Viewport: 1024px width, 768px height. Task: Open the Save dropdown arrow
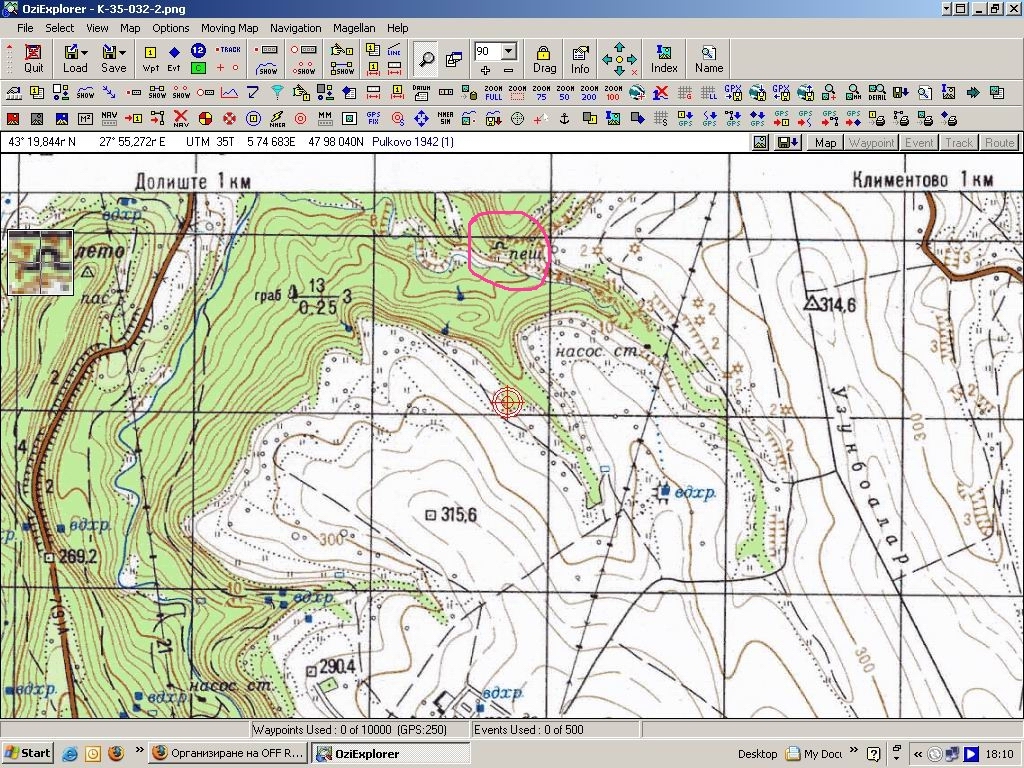click(x=122, y=52)
